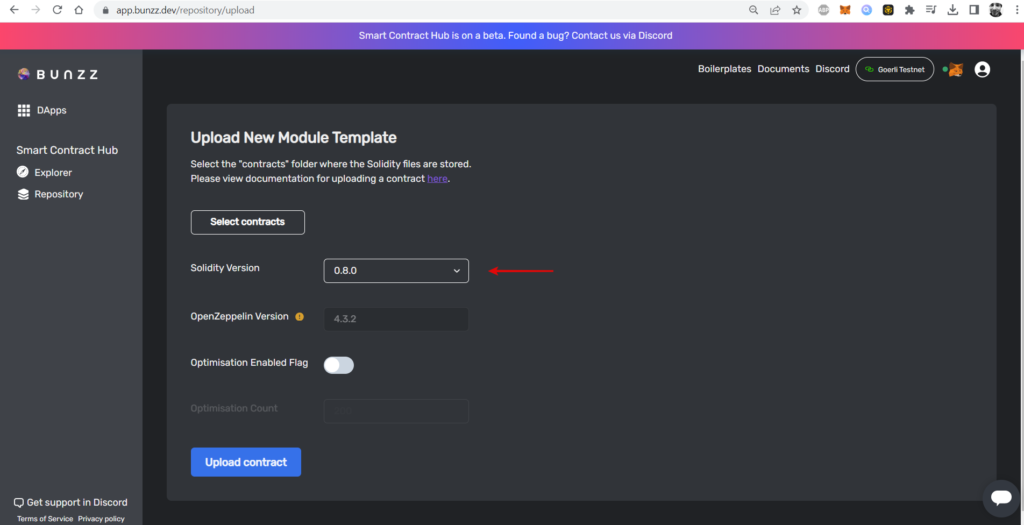Click the Smart Contract Hub heading
Screen dimensions: 1024x525
[x=67, y=150]
